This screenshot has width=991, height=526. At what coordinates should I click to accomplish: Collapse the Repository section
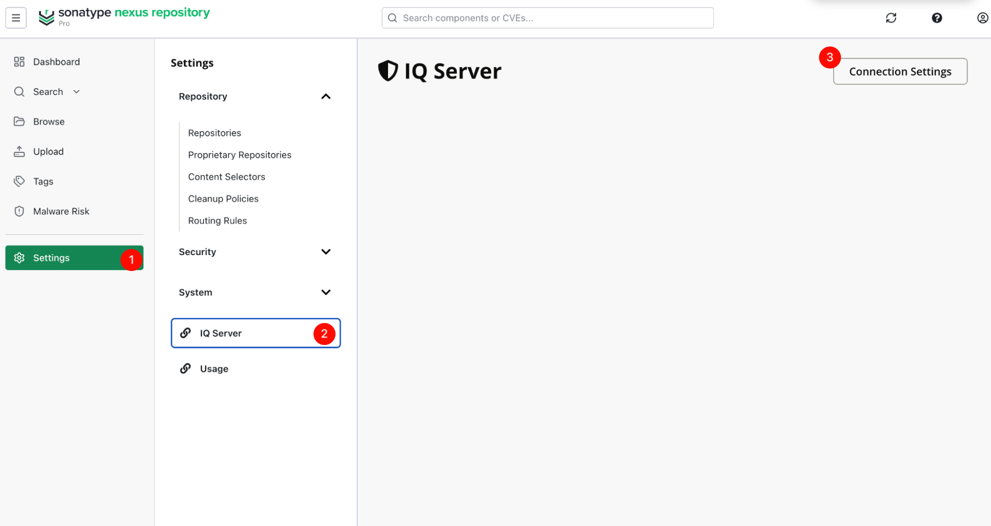pos(325,96)
